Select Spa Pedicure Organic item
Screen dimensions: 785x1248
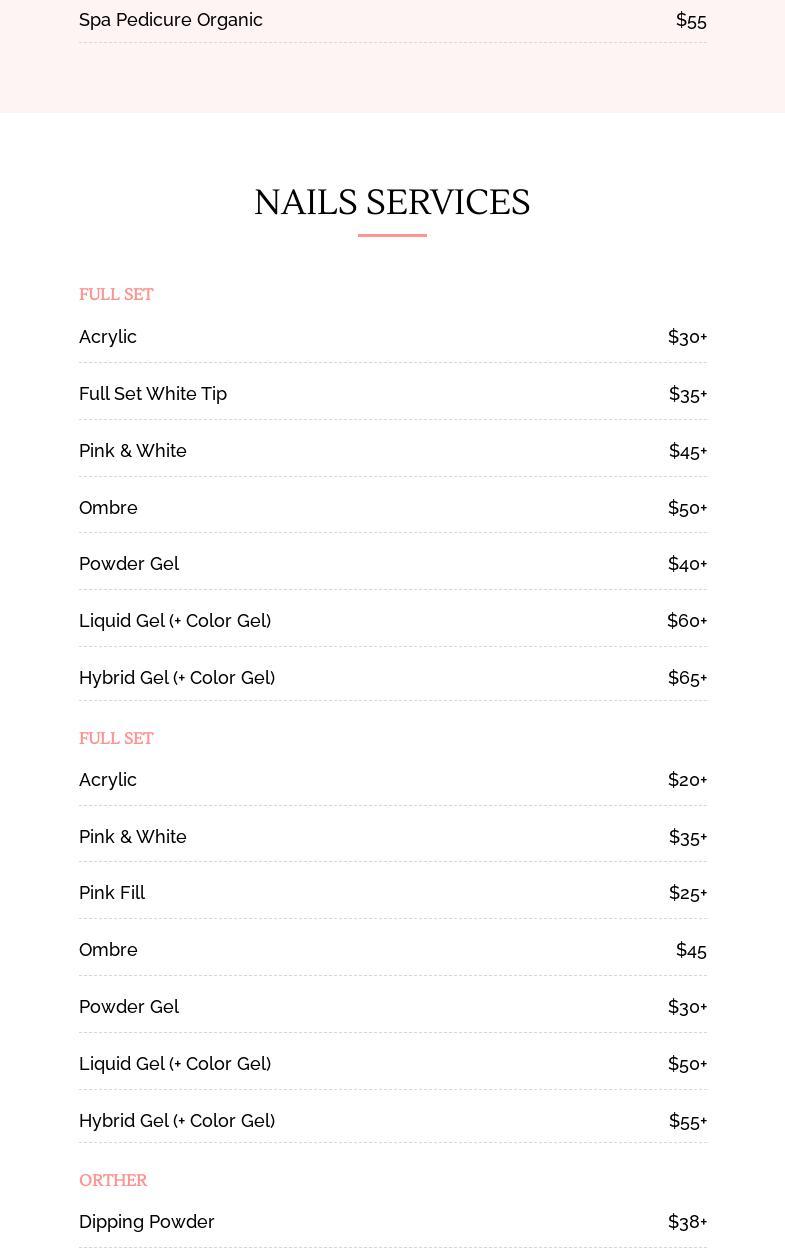171,20
